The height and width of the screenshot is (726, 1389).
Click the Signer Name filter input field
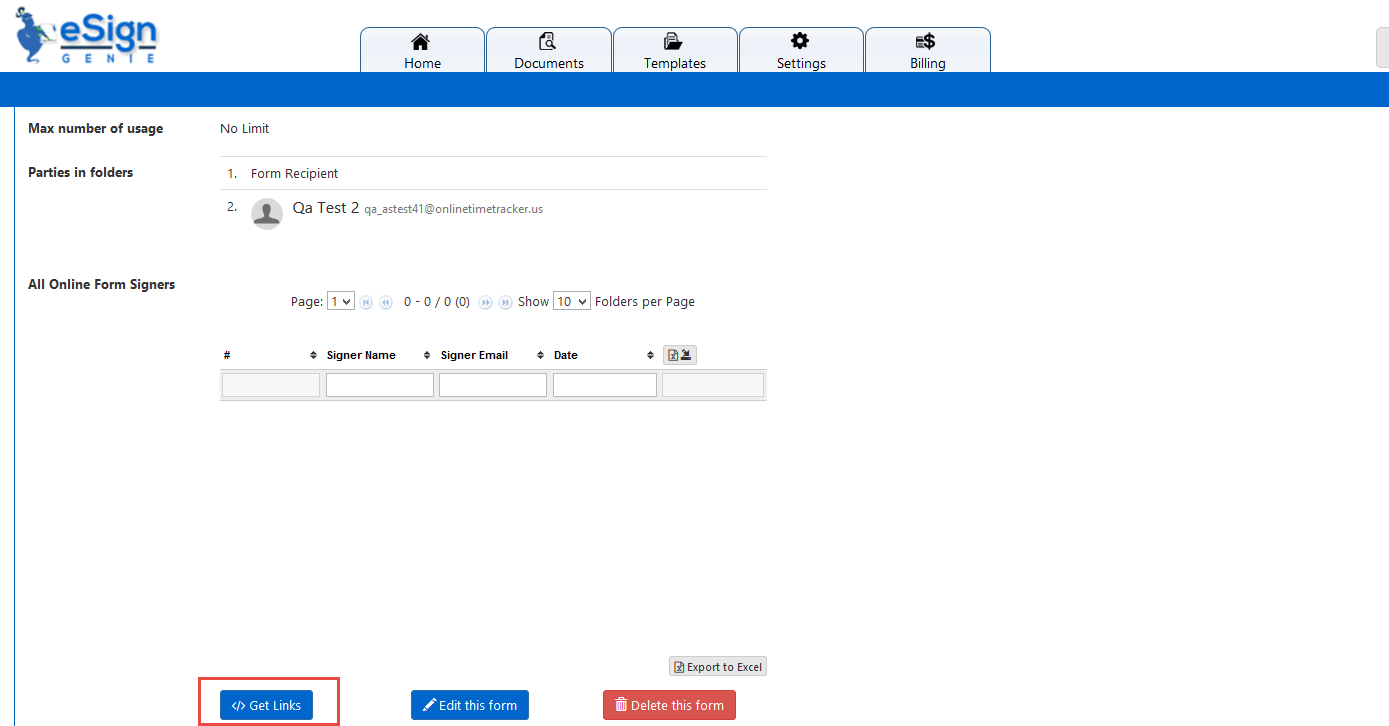click(x=379, y=384)
